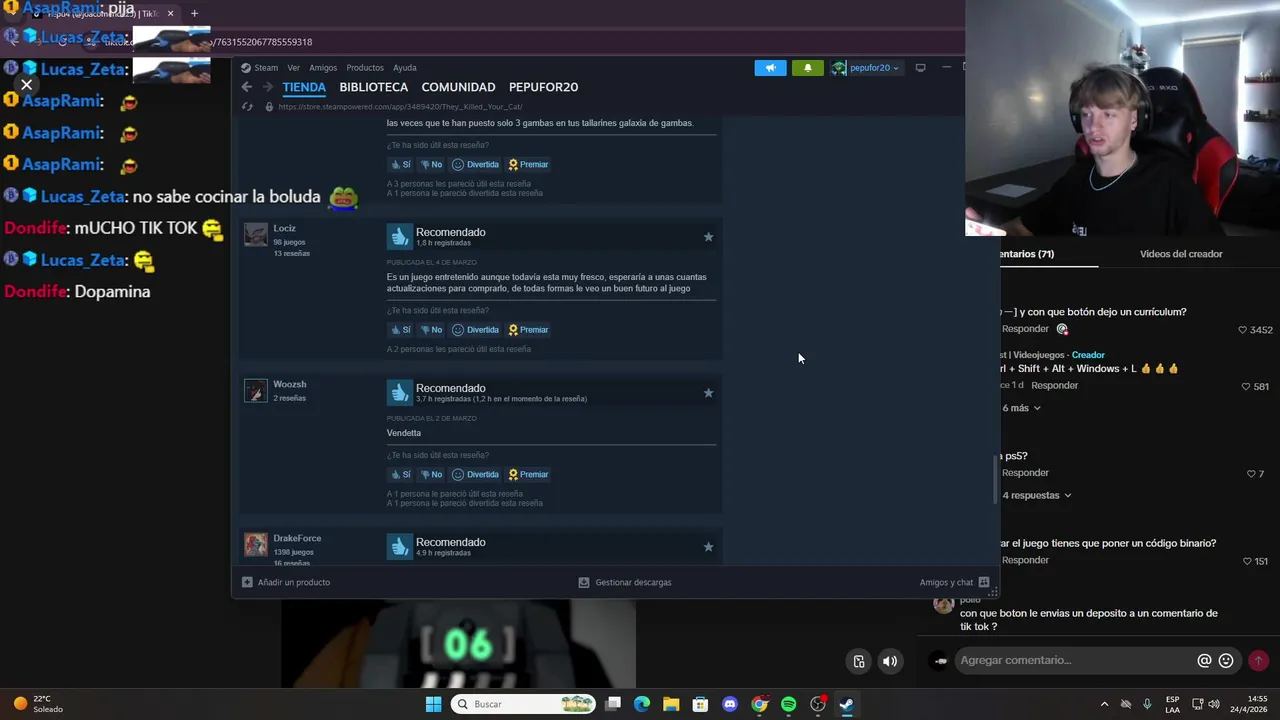Reply to the 'código binario' comment
The width and height of the screenshot is (1280, 720).
point(1025,560)
